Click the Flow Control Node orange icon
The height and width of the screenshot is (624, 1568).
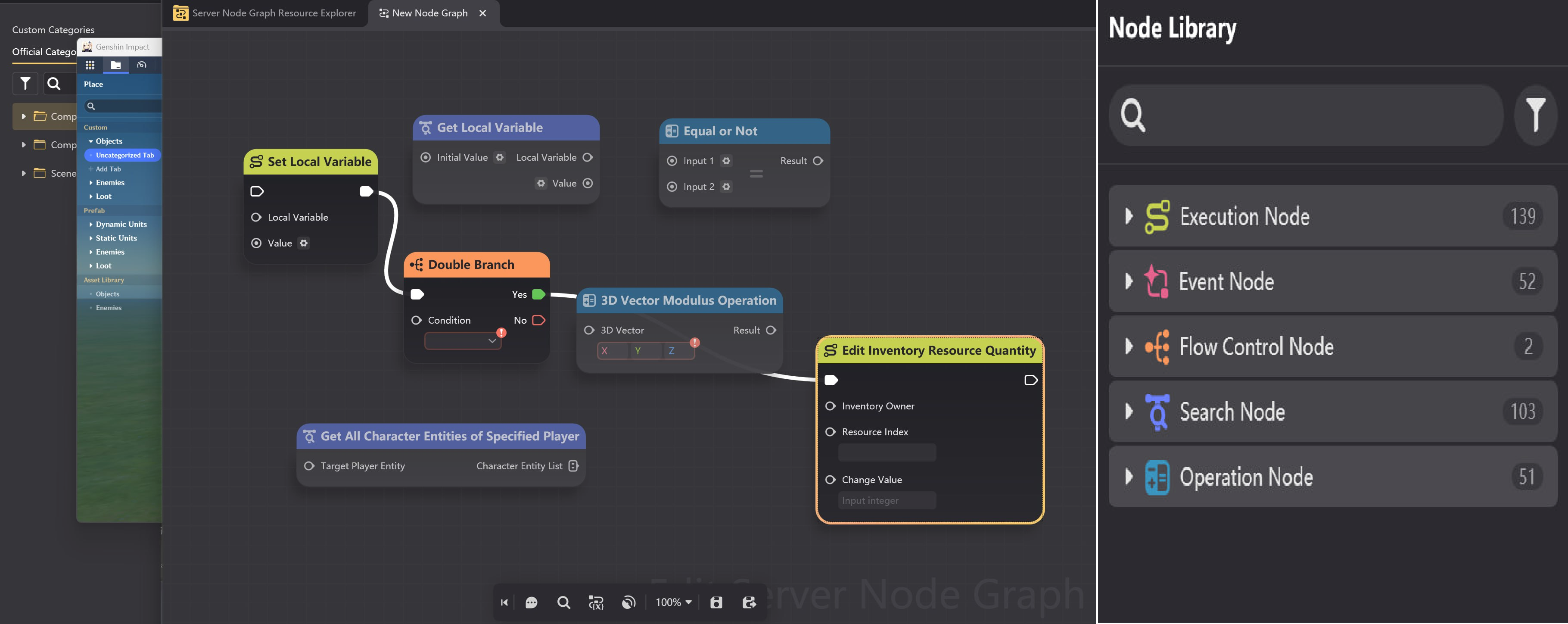tap(1157, 346)
